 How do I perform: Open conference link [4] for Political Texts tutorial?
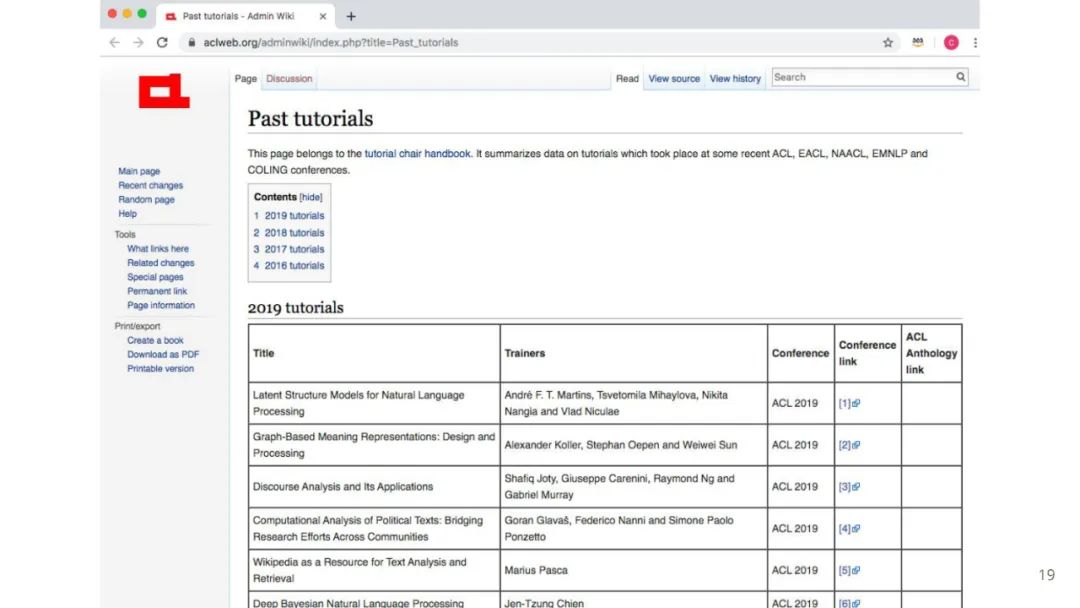[x=849, y=529]
